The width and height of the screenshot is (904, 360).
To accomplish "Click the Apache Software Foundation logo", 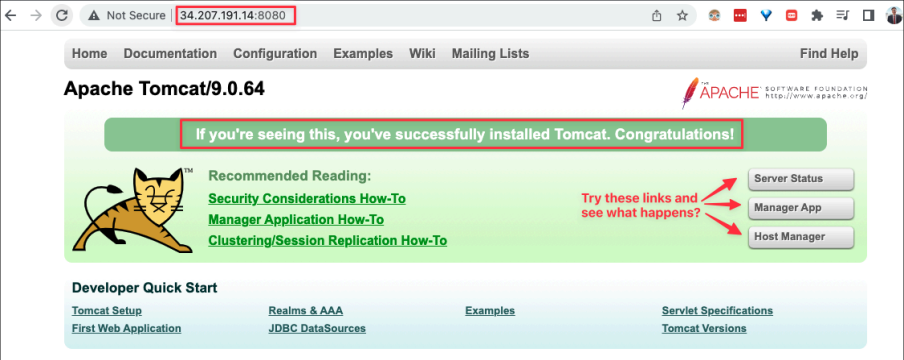I will [774, 93].
